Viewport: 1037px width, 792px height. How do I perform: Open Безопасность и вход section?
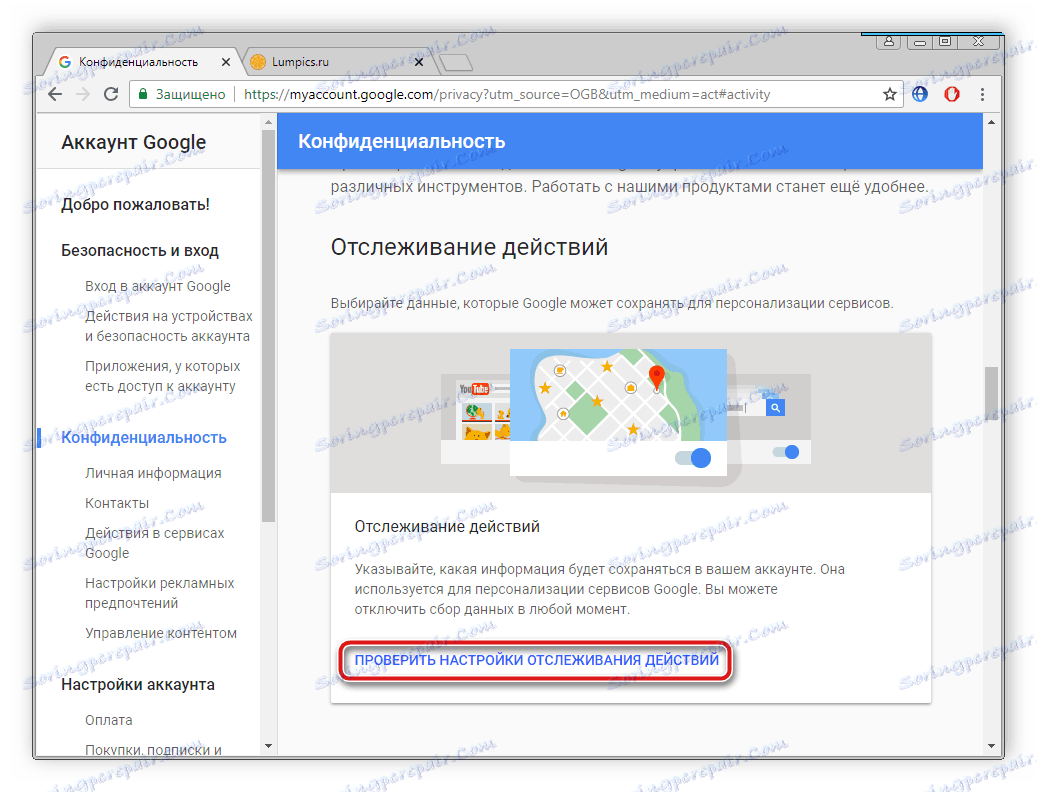[140, 251]
